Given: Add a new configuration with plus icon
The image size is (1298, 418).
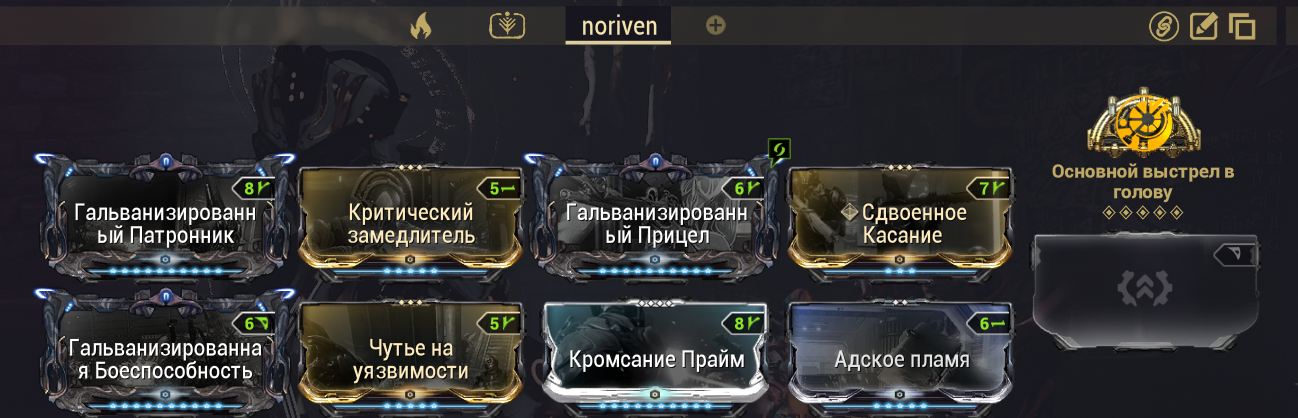Looking at the screenshot, I should pyautogui.click(x=715, y=25).
